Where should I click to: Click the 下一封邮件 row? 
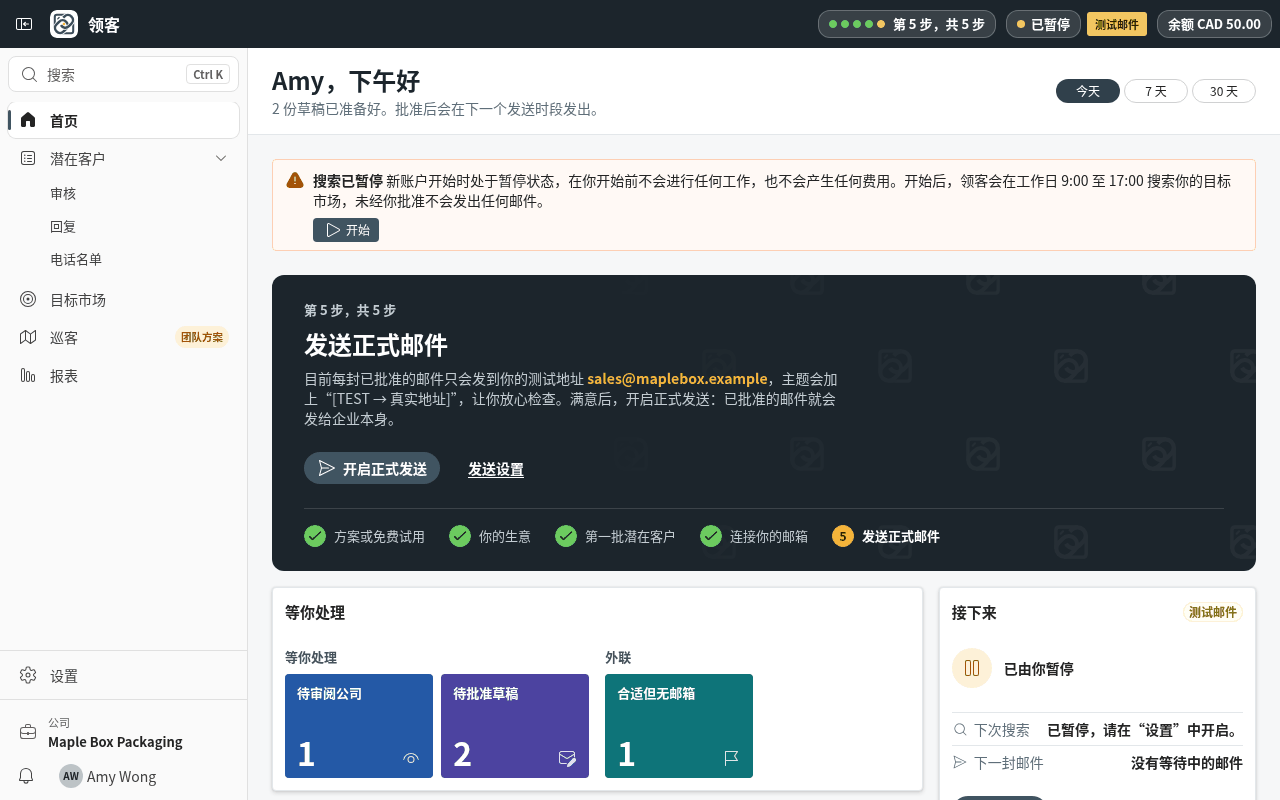pos(1097,762)
